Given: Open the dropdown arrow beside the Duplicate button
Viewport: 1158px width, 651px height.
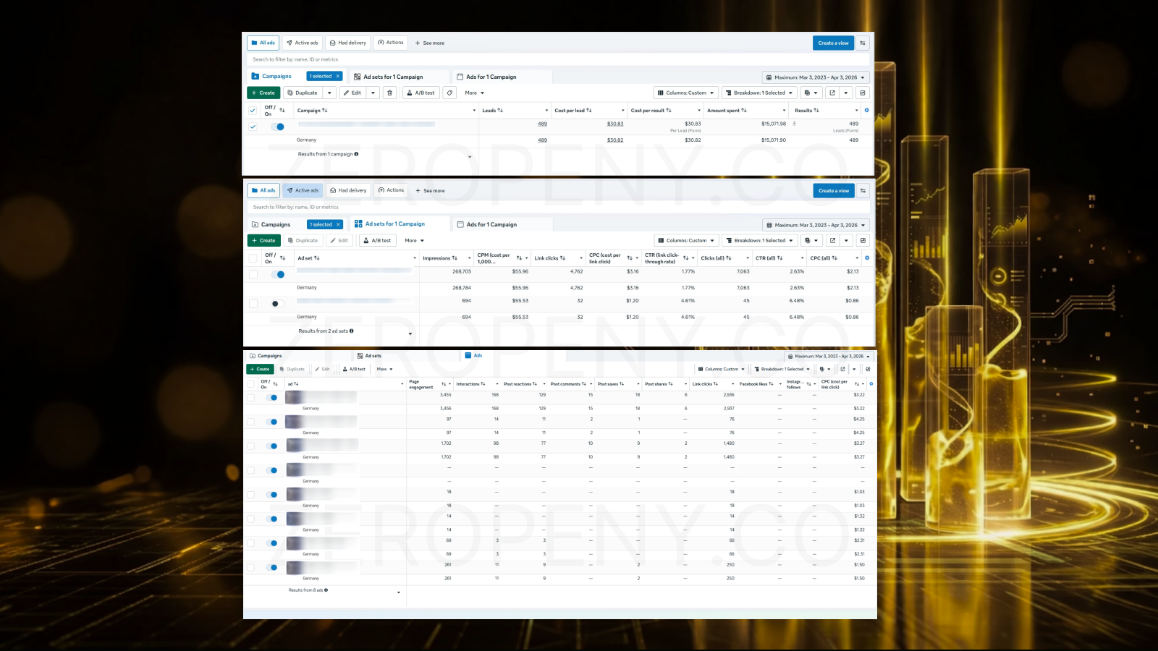Looking at the screenshot, I should click(x=329, y=93).
